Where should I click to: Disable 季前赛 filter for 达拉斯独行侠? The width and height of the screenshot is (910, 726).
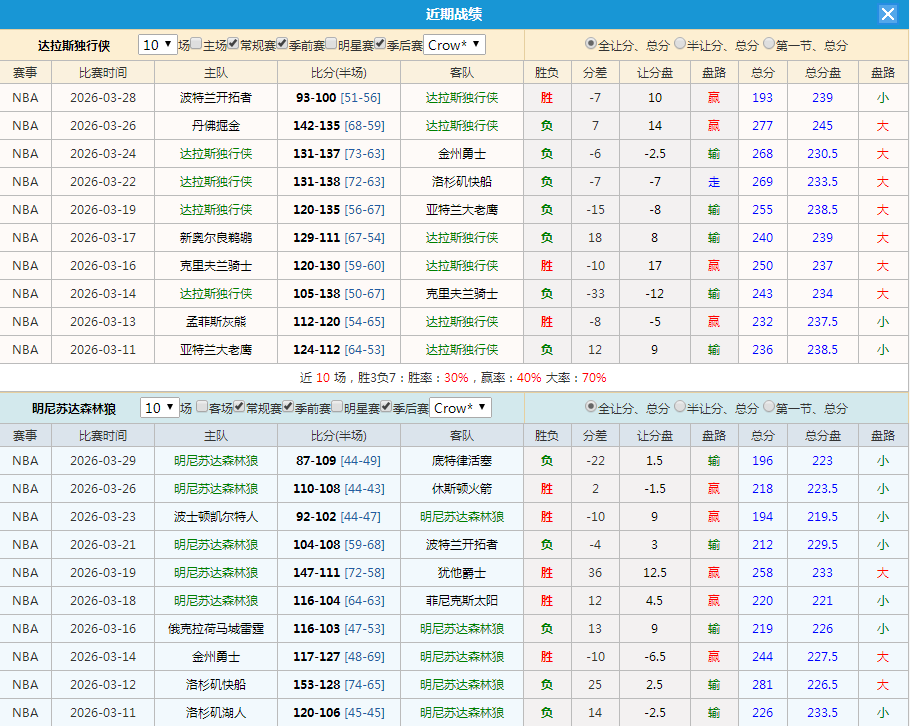(280, 44)
